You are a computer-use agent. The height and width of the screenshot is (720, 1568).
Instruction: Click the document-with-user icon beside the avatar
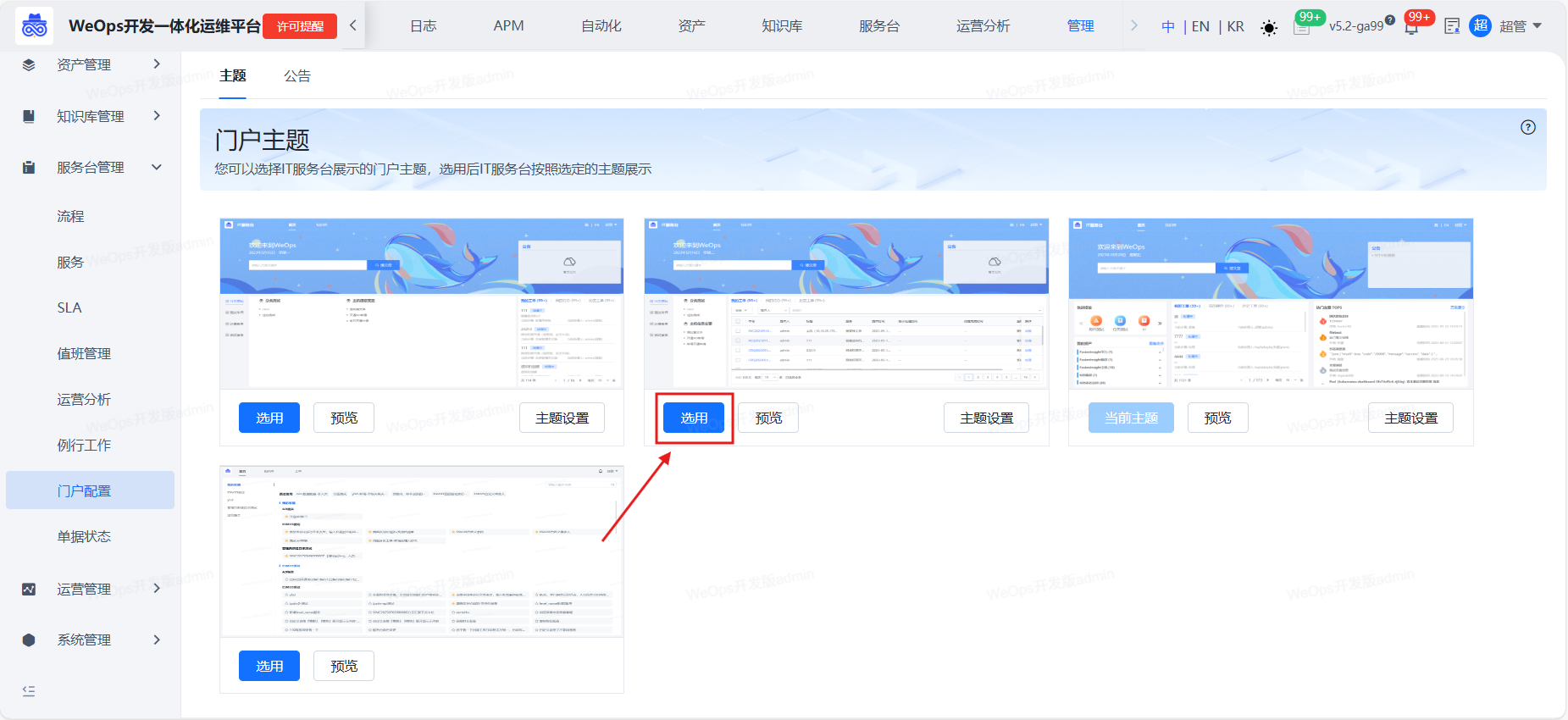pyautogui.click(x=1452, y=26)
